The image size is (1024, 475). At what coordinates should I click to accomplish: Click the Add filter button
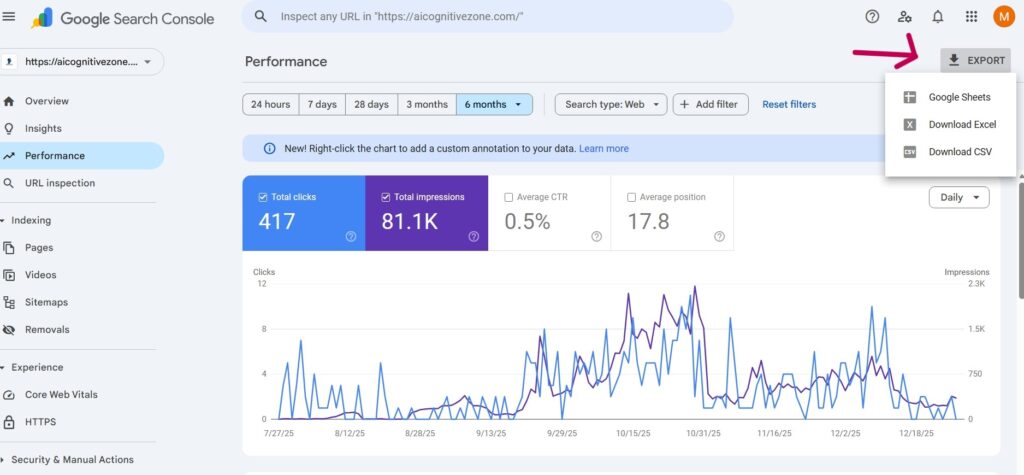point(710,104)
